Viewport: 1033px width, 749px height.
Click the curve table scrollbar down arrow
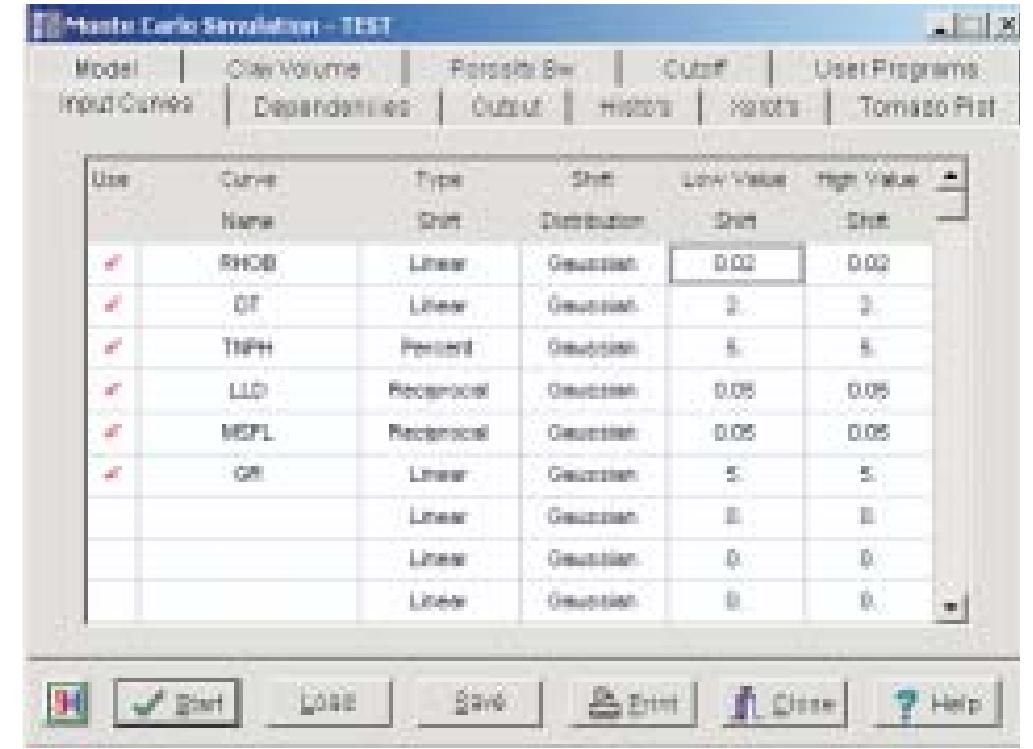coord(951,606)
